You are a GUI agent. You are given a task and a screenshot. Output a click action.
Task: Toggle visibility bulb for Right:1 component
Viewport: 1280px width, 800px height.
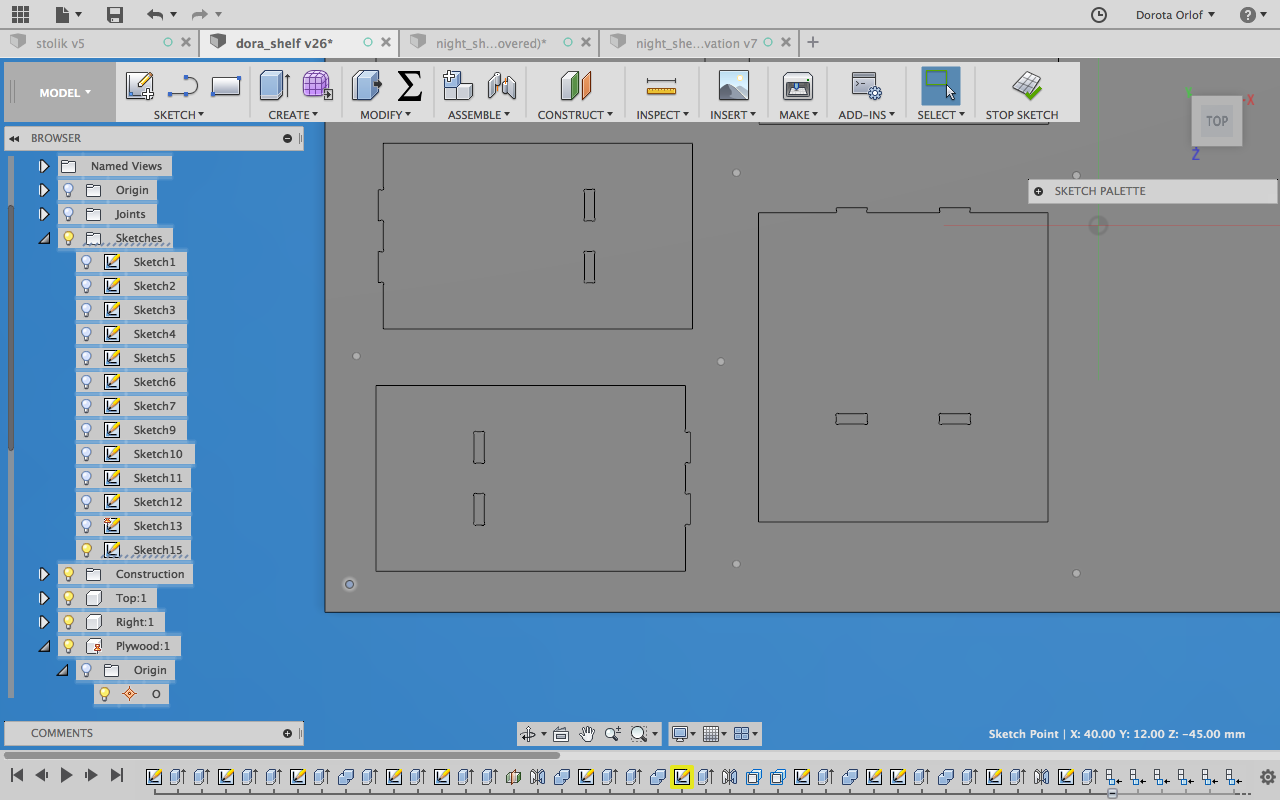tap(69, 622)
